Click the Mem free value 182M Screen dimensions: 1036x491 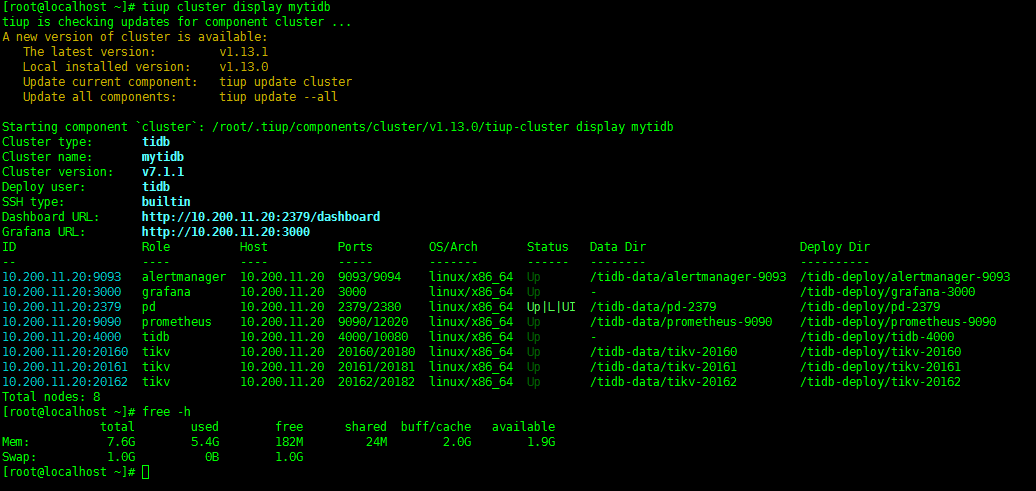pos(289,442)
